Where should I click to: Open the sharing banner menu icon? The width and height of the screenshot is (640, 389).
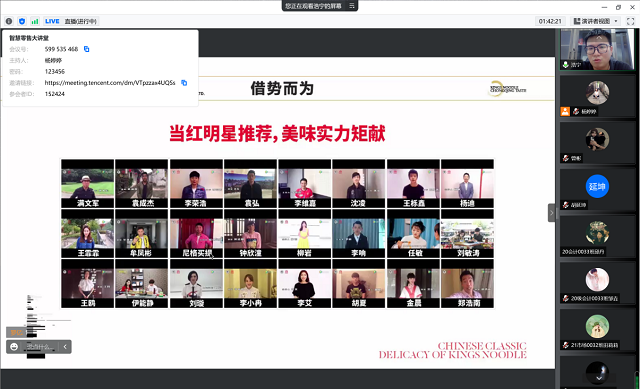pos(351,6)
